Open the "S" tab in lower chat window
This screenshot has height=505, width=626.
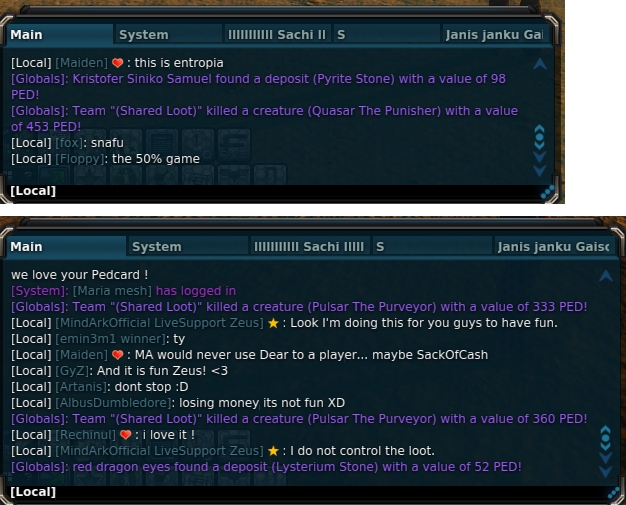tap(432, 247)
